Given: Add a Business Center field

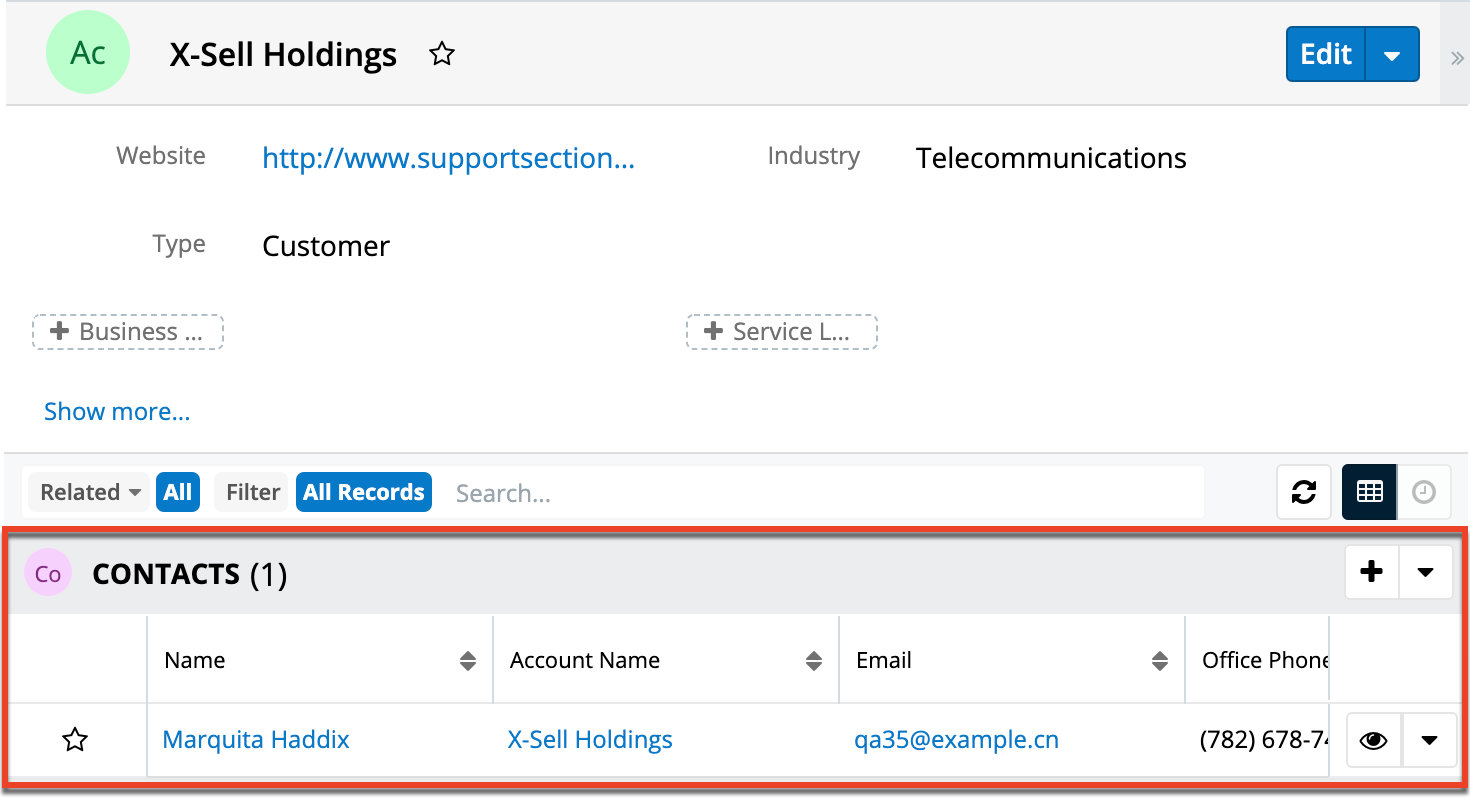Looking at the screenshot, I should (x=128, y=332).
